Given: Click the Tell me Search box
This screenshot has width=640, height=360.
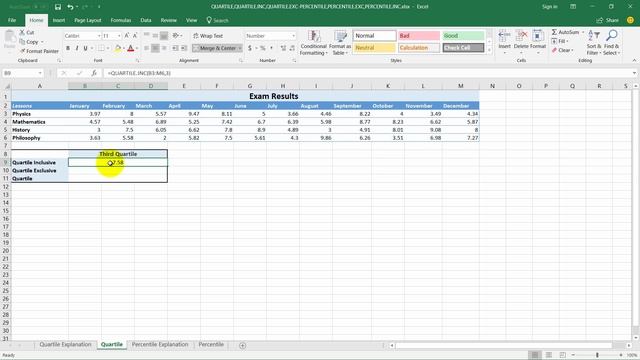Looking at the screenshot, I should [x=218, y=20].
